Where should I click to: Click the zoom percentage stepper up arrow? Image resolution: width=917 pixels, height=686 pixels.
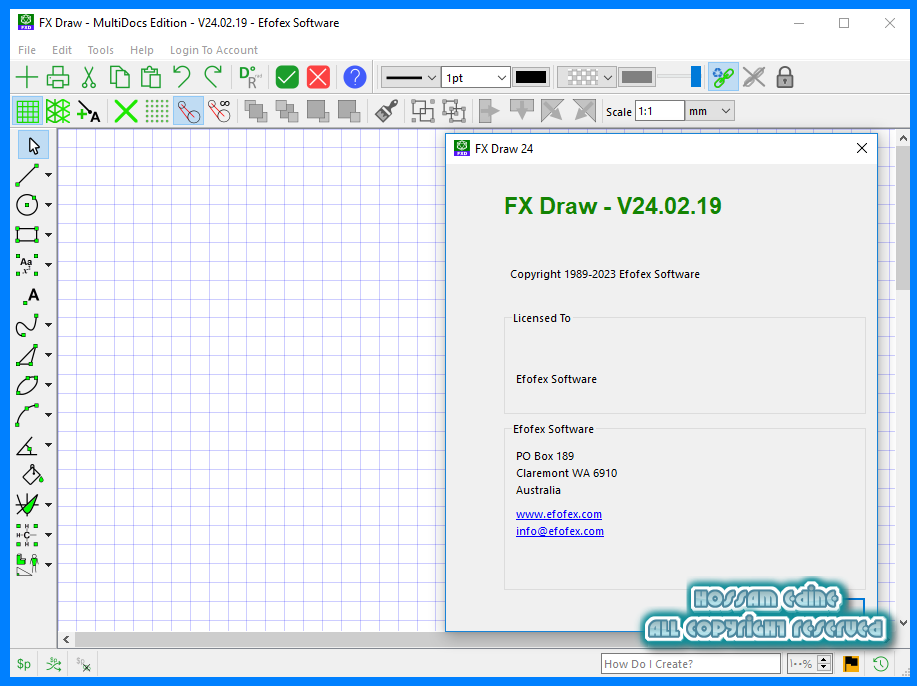[824, 660]
